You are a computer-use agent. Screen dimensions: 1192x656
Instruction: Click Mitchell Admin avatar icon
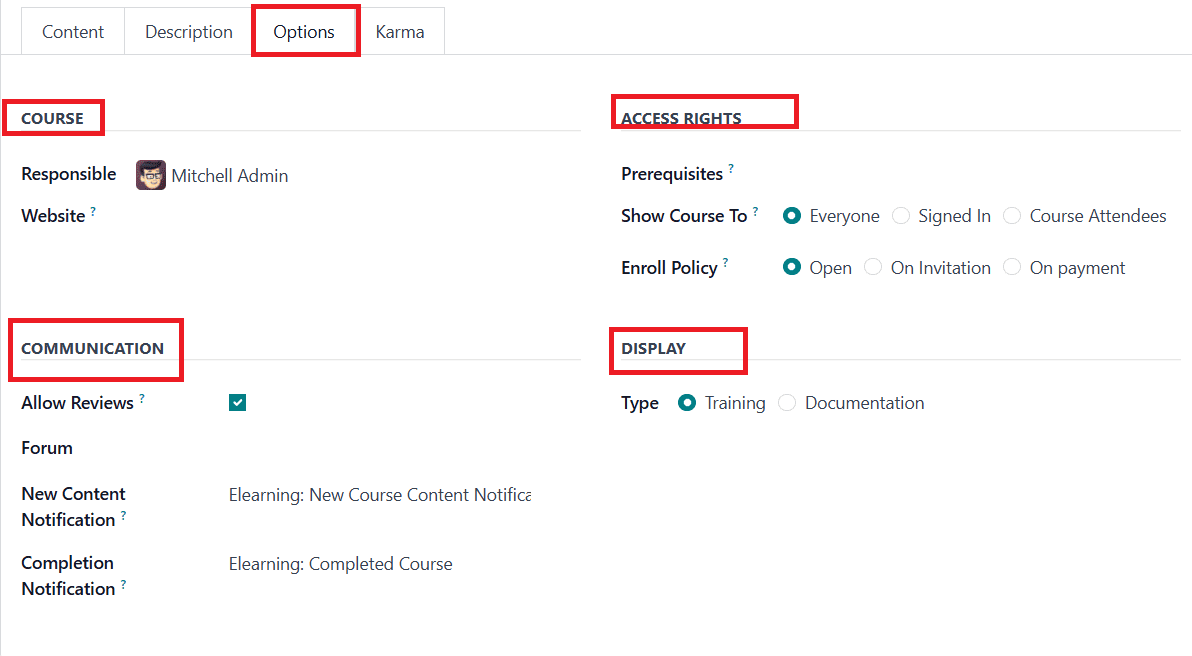coord(151,176)
